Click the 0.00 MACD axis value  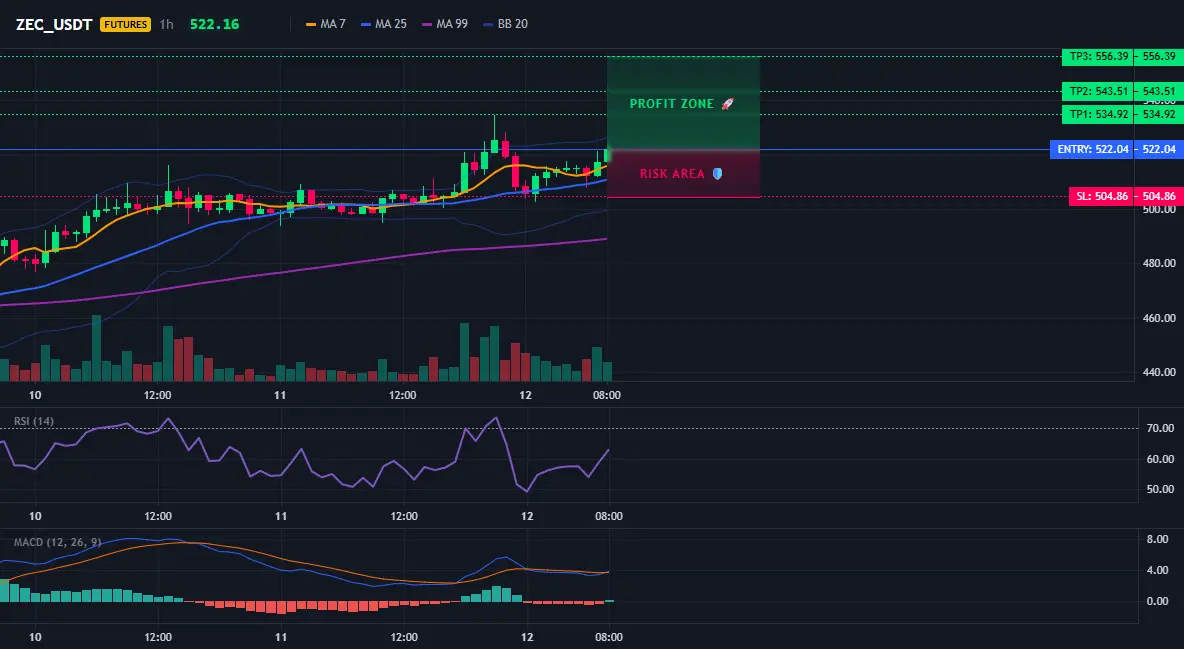(x=1158, y=601)
